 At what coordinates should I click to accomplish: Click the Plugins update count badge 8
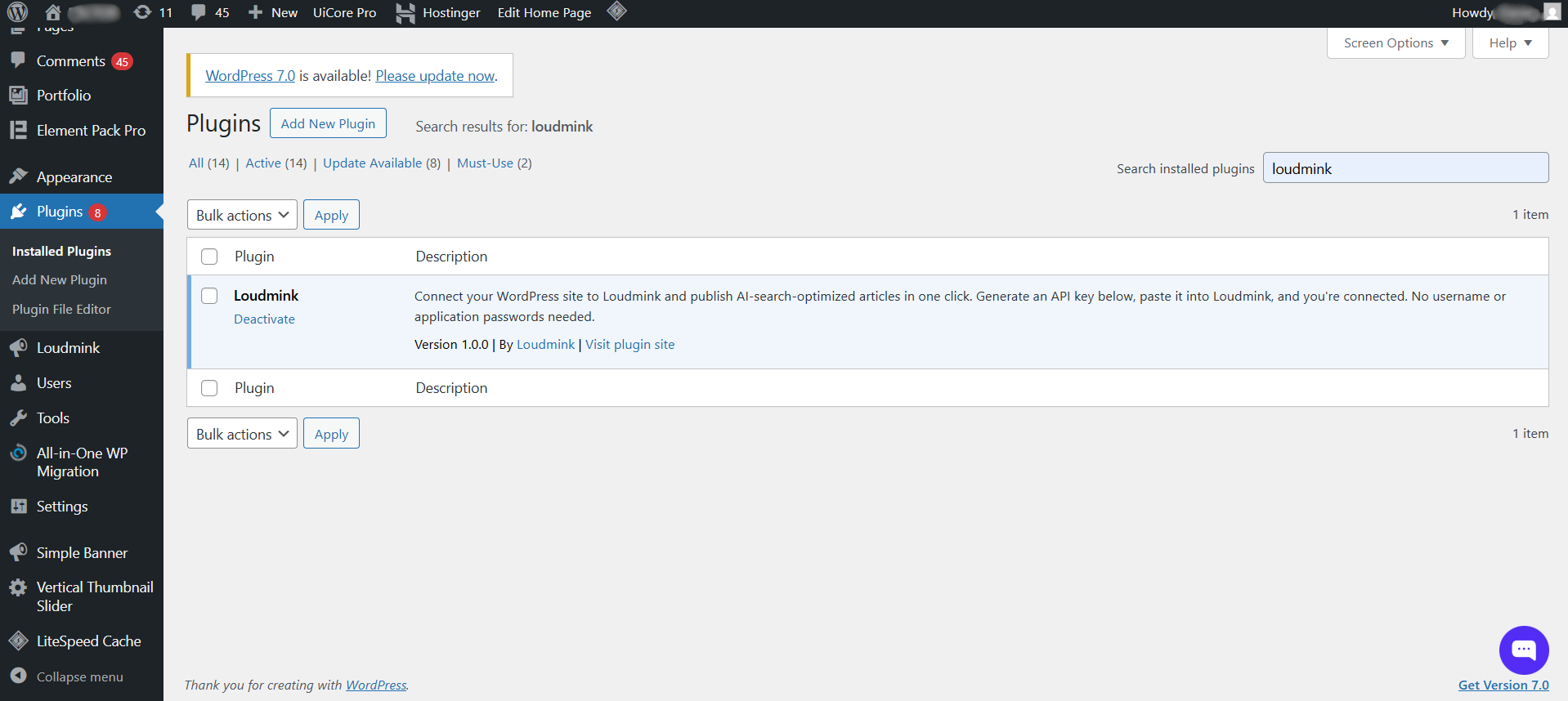[97, 212]
